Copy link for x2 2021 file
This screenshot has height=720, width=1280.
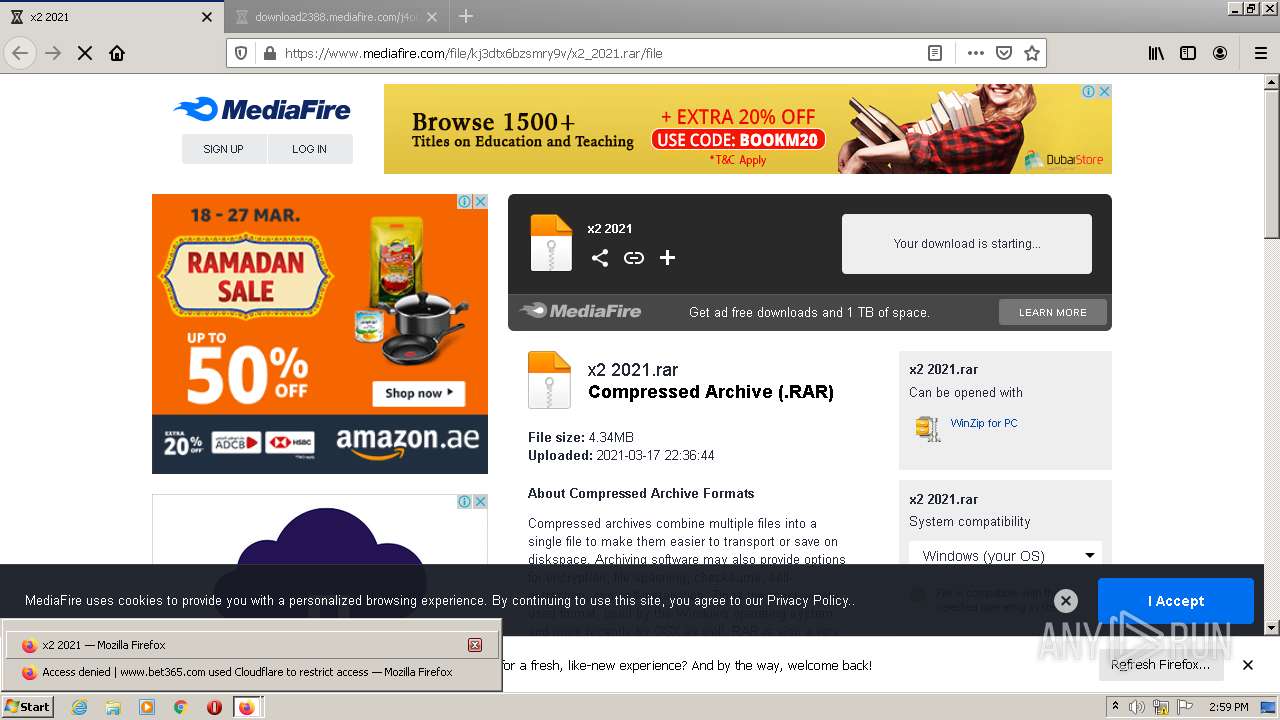point(634,258)
